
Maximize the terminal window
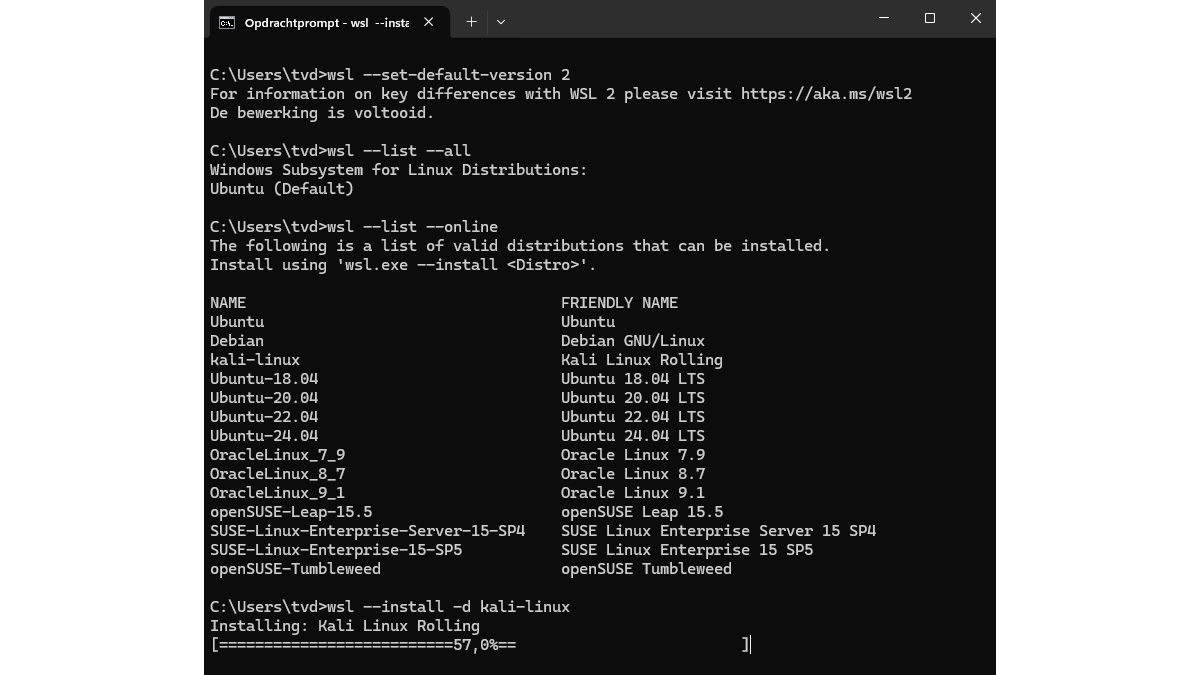(930, 18)
